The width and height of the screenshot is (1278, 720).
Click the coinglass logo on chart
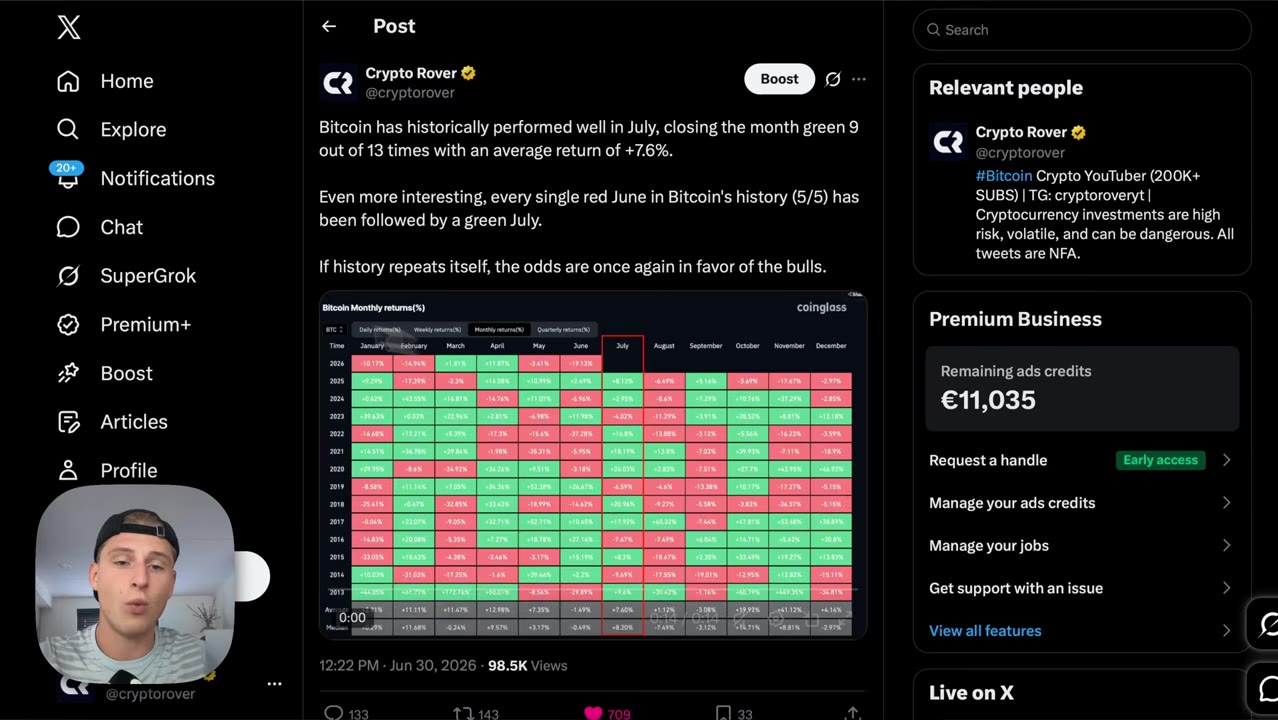tap(821, 308)
